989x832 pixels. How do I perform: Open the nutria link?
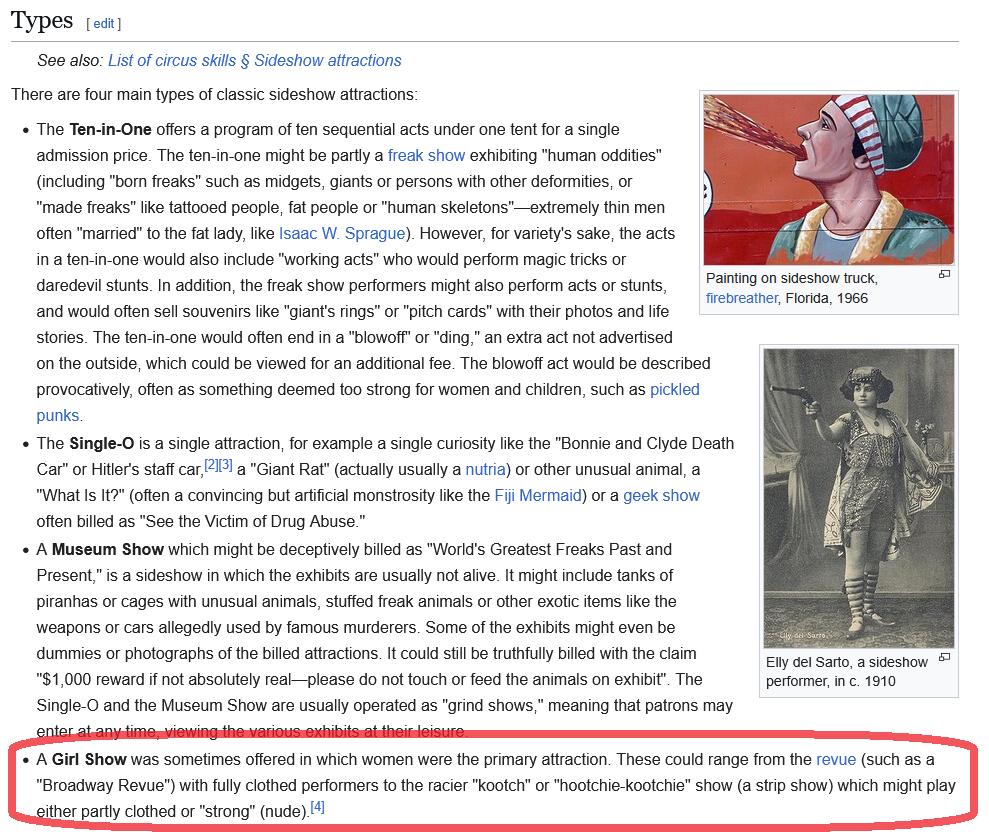(485, 470)
